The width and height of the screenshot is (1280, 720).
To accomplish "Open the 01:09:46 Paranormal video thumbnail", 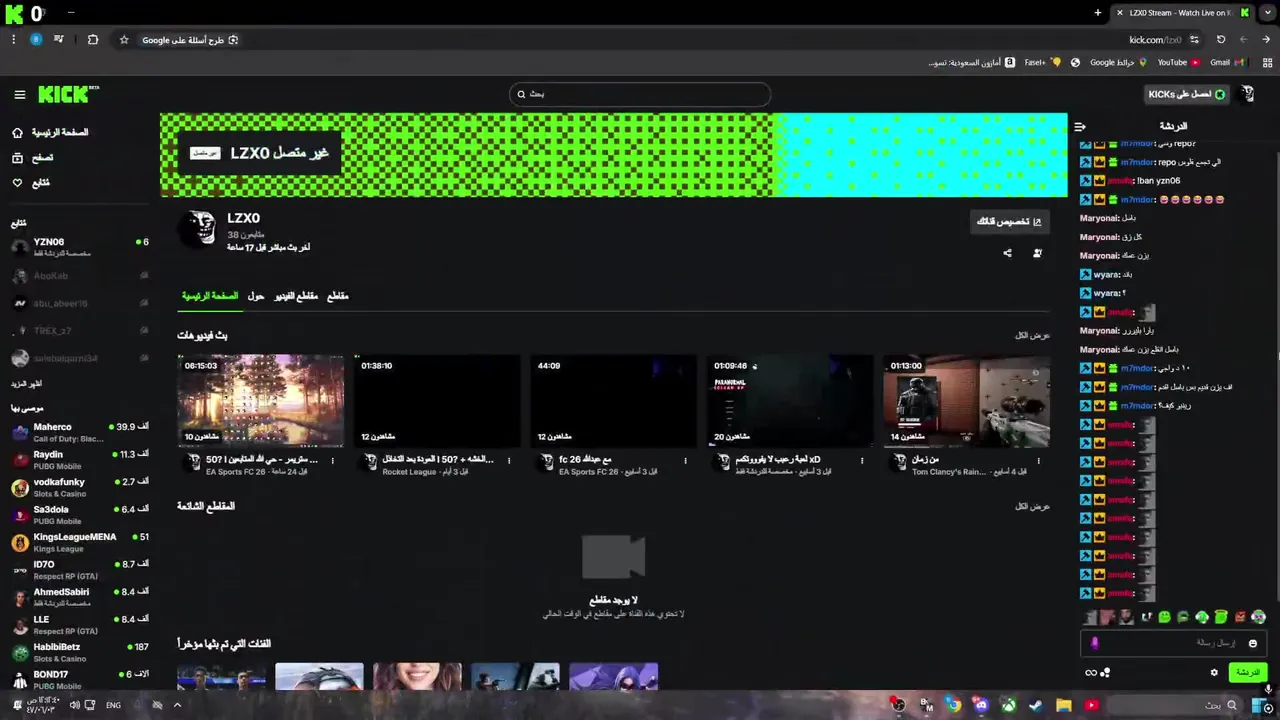I will click(x=790, y=401).
